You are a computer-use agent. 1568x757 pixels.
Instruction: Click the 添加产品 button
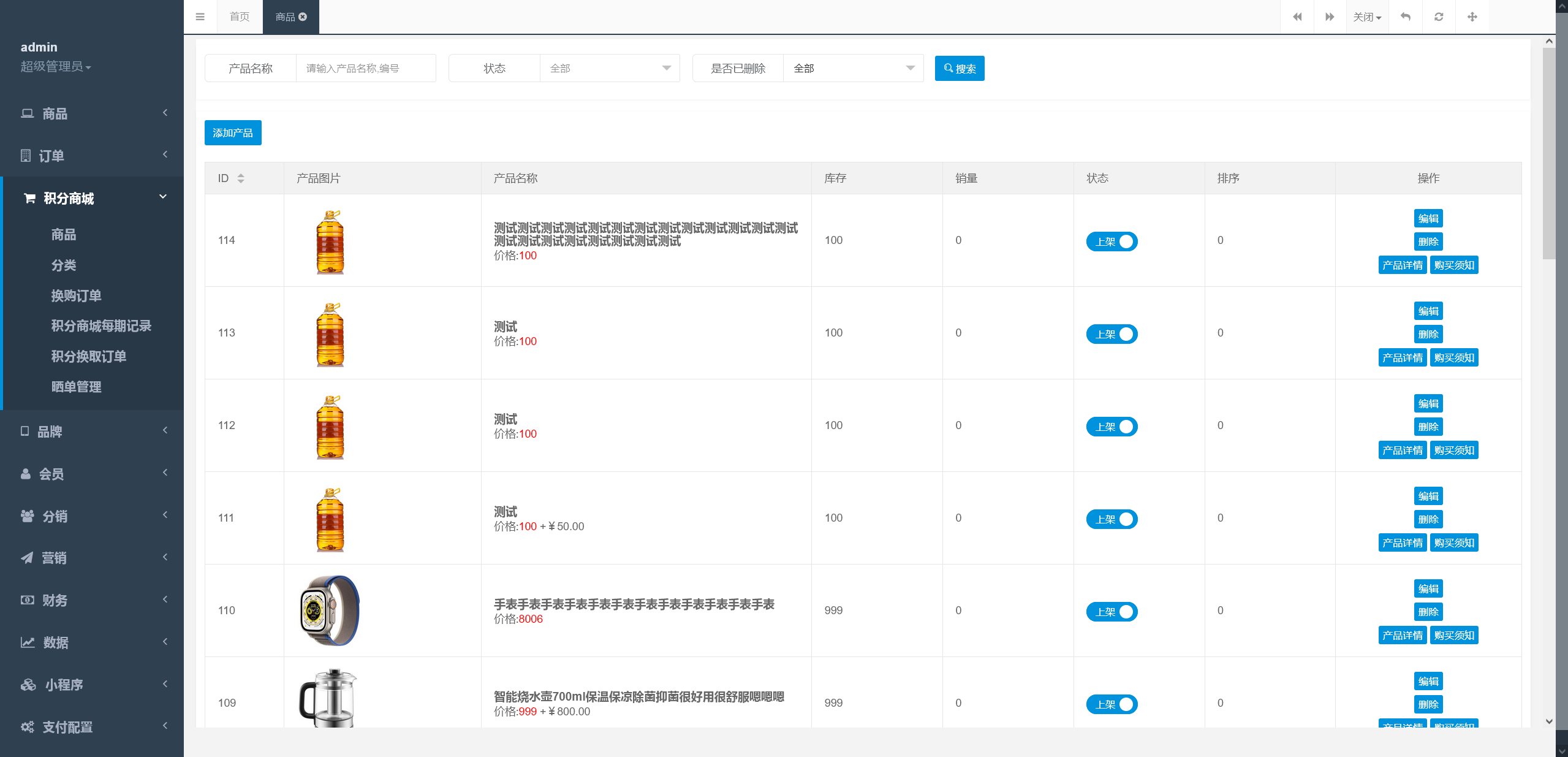coord(232,132)
